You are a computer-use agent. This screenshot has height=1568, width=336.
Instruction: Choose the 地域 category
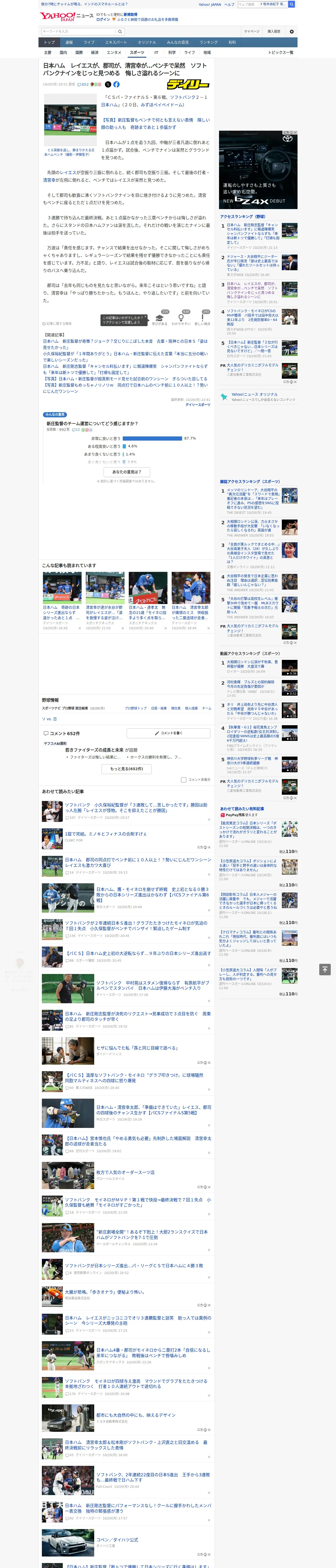[207, 52]
